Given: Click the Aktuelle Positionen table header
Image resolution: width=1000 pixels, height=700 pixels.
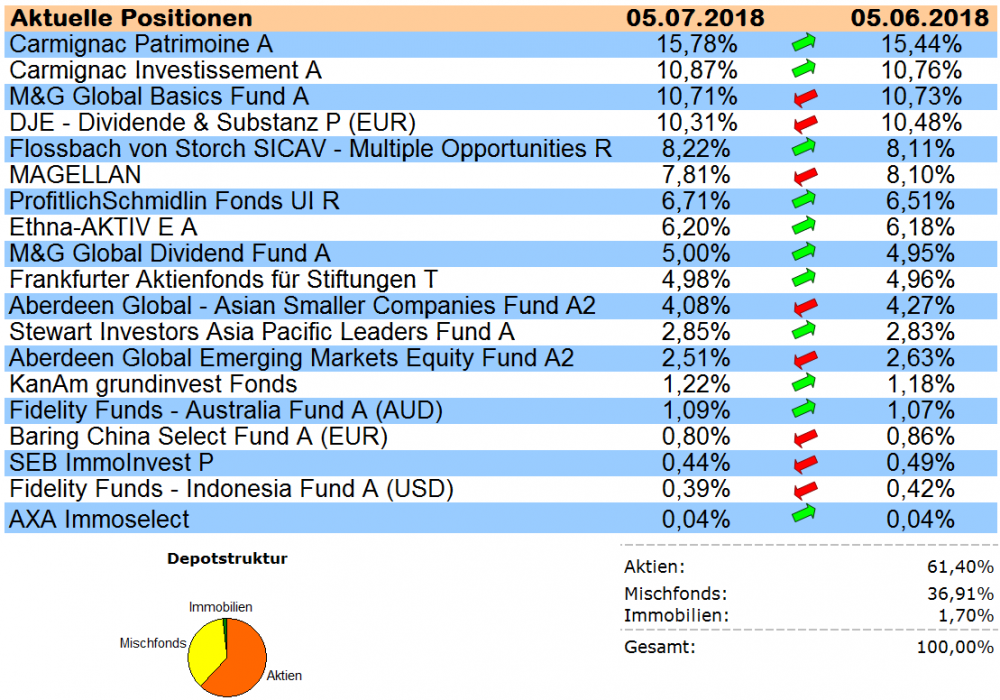Looking at the screenshot, I should [x=131, y=18].
